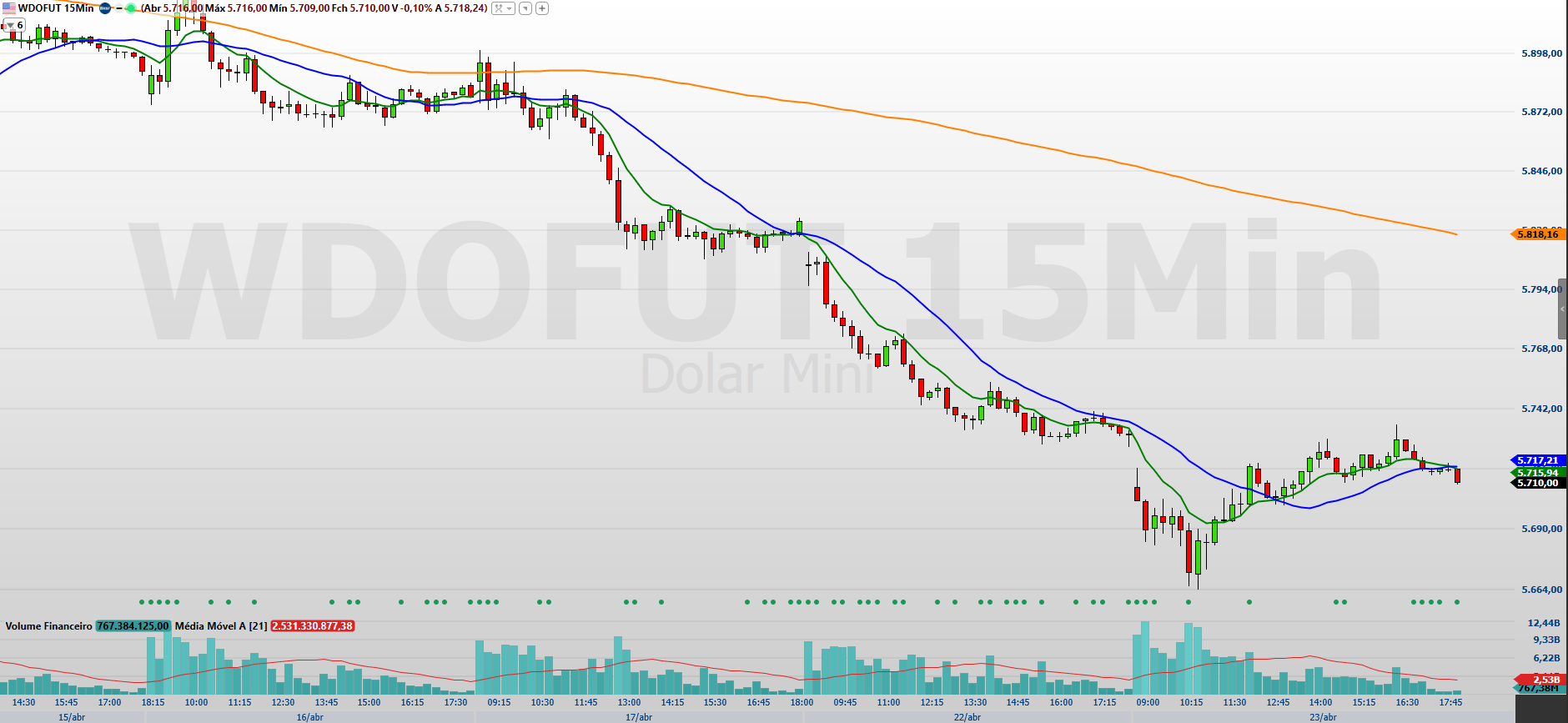The height and width of the screenshot is (723, 1568).
Task: Click the blue Brasil exchange badge icon
Action: pyautogui.click(x=105, y=8)
